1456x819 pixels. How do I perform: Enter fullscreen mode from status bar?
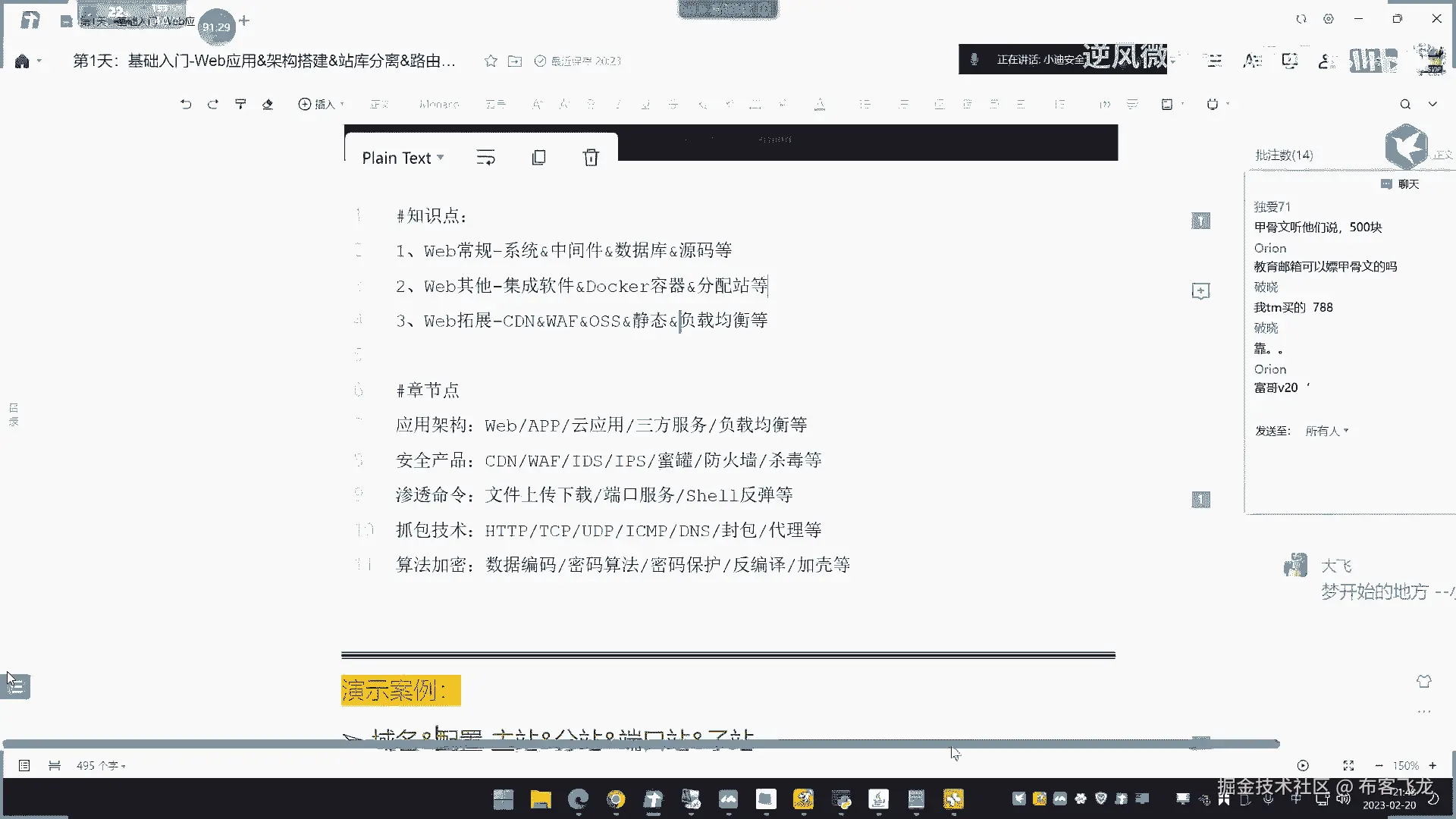pos(1348,766)
